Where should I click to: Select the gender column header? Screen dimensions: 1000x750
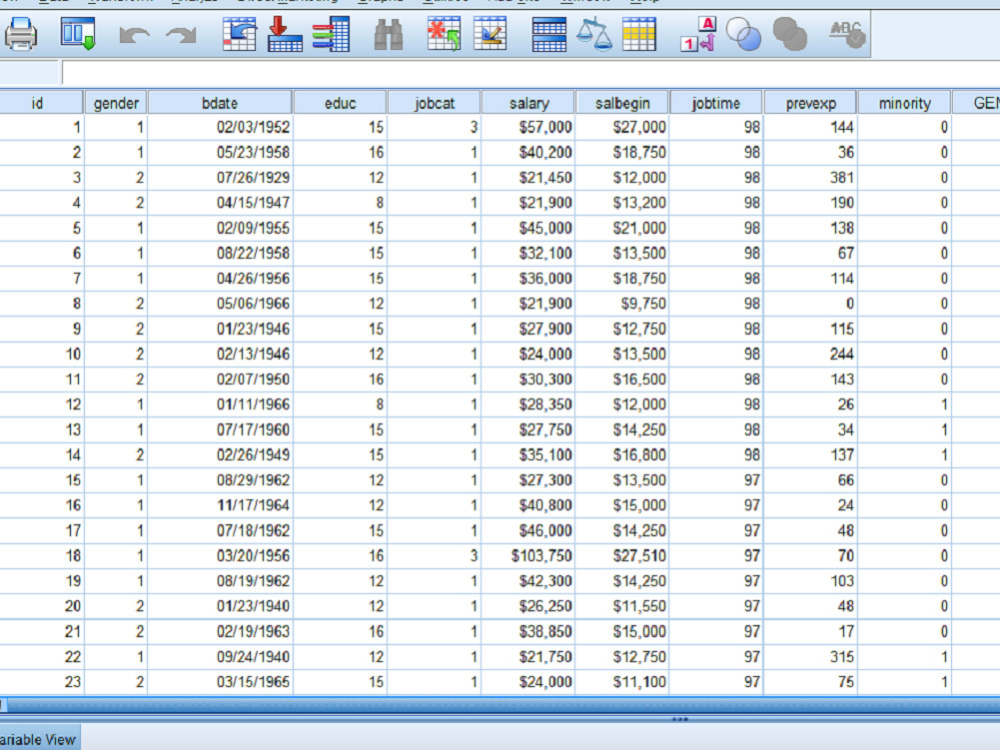(x=115, y=102)
